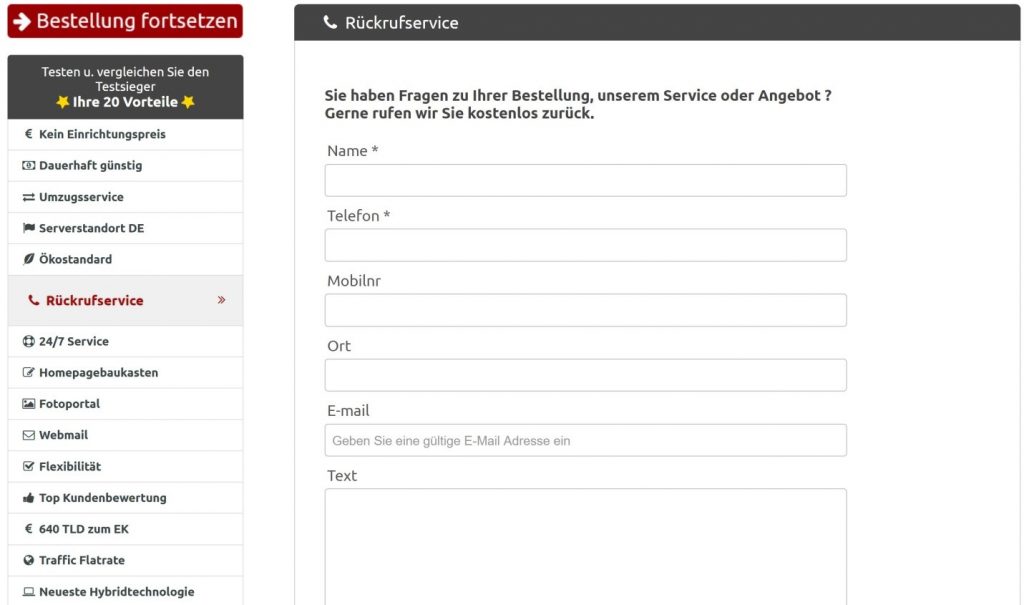Screen dimensions: 1024x605
Task: Focus the E-mail address field
Action: click(x=586, y=440)
